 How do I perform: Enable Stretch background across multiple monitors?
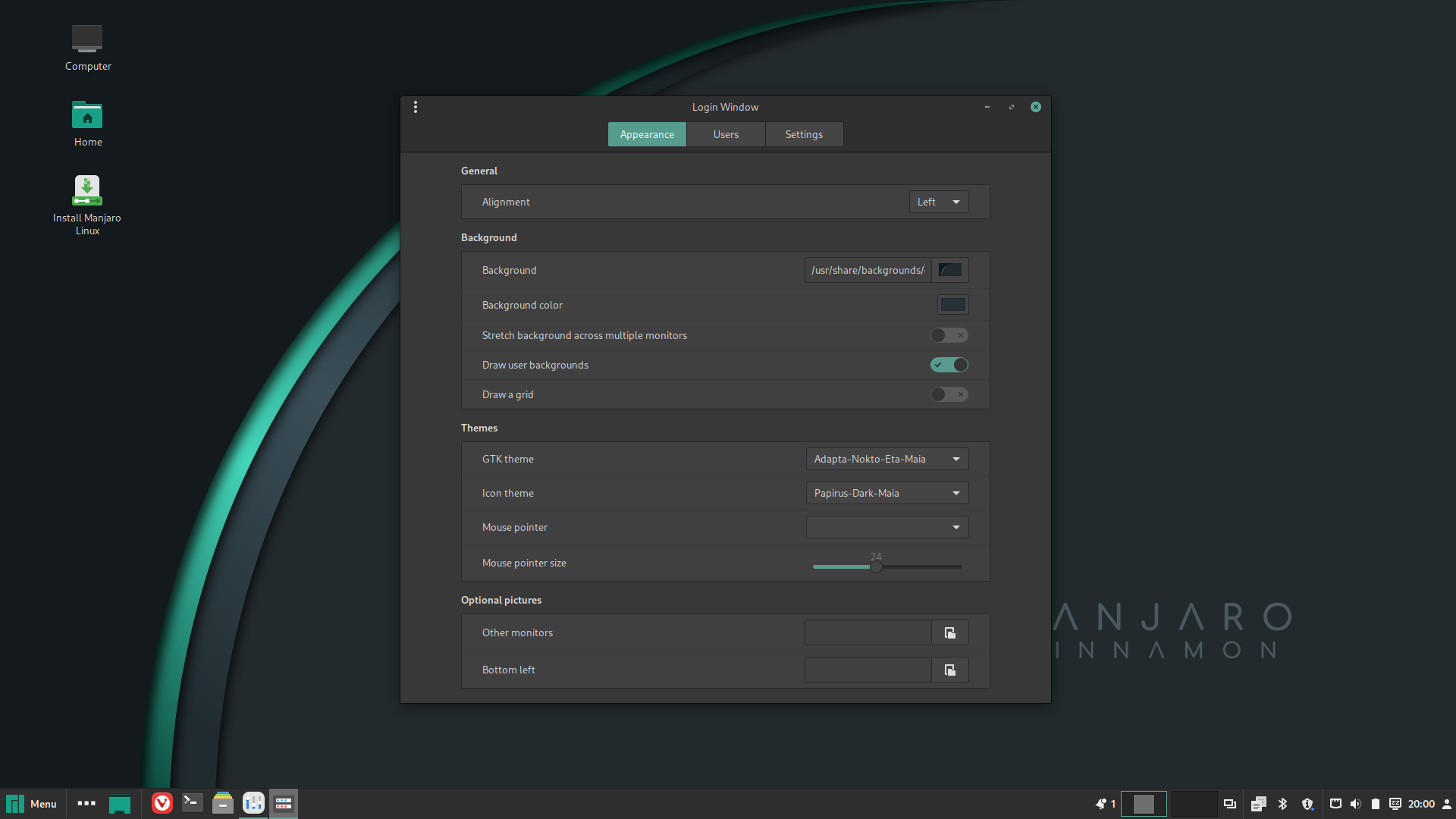tap(949, 335)
